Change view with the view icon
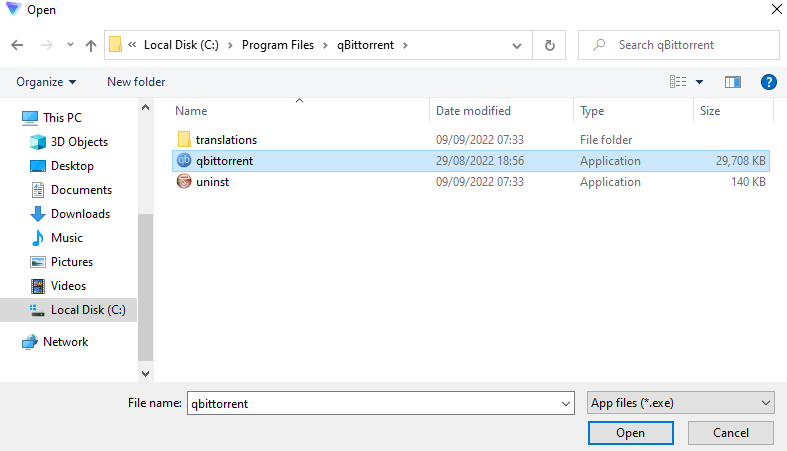 (678, 81)
